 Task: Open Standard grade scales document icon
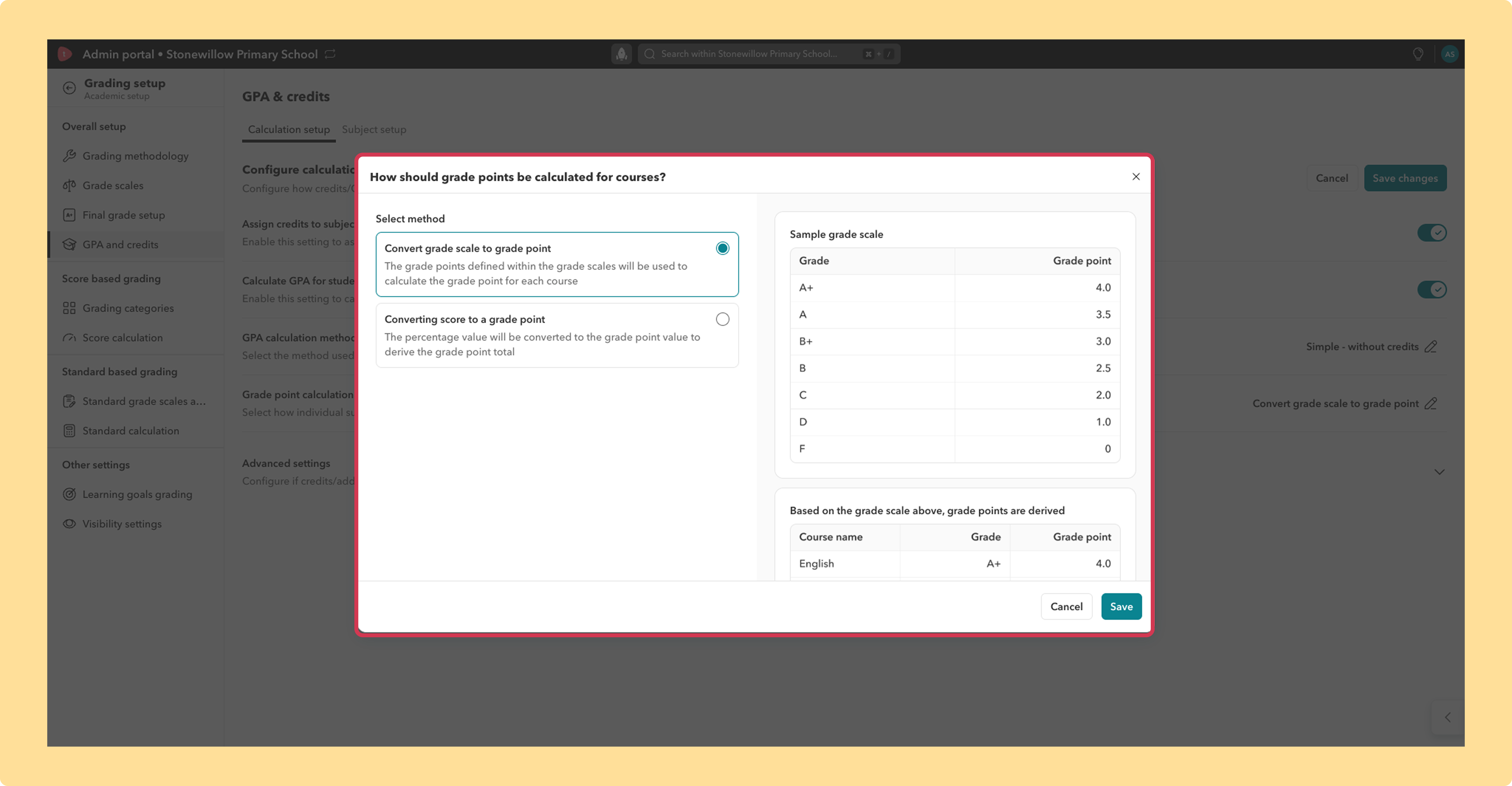tap(69, 401)
